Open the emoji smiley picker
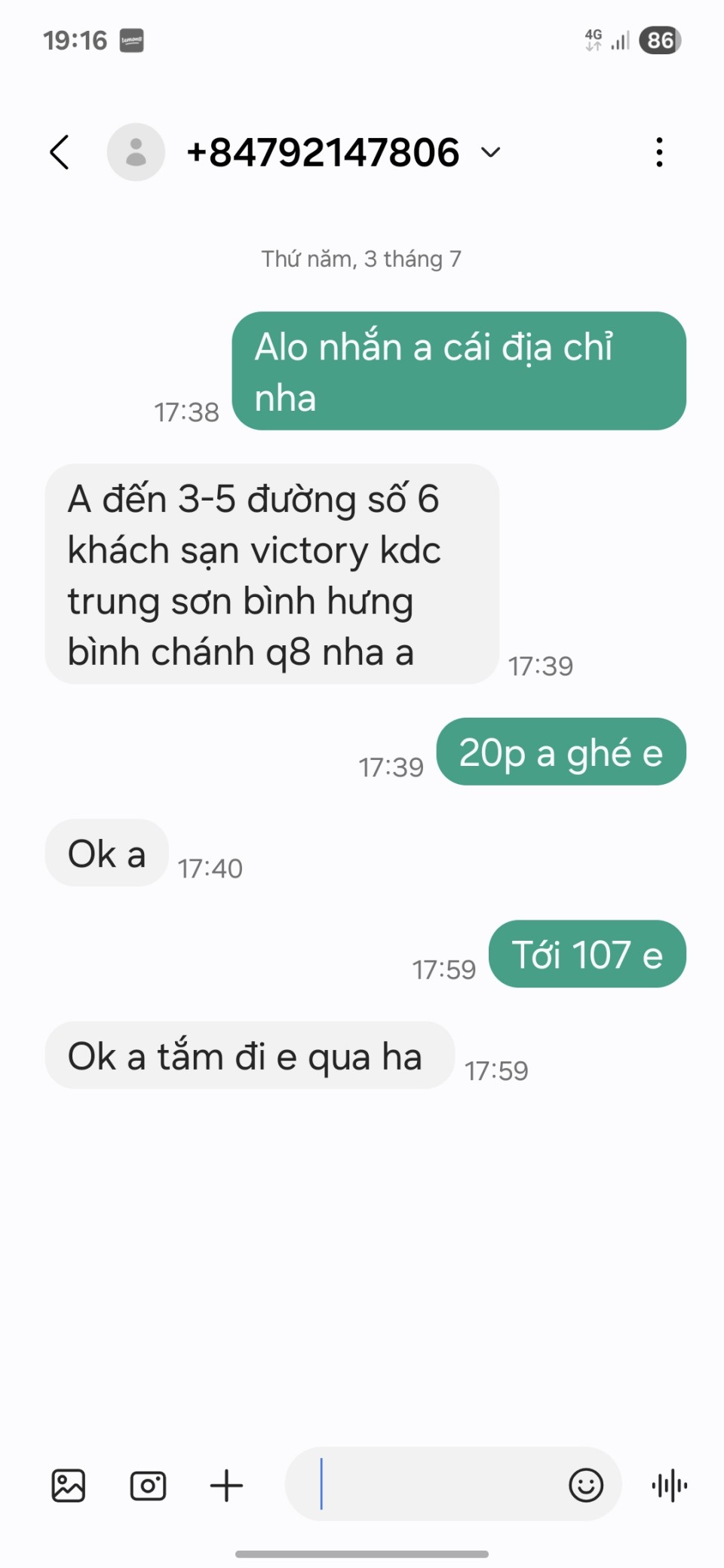Viewport: 724px width, 1568px height. (x=586, y=1485)
